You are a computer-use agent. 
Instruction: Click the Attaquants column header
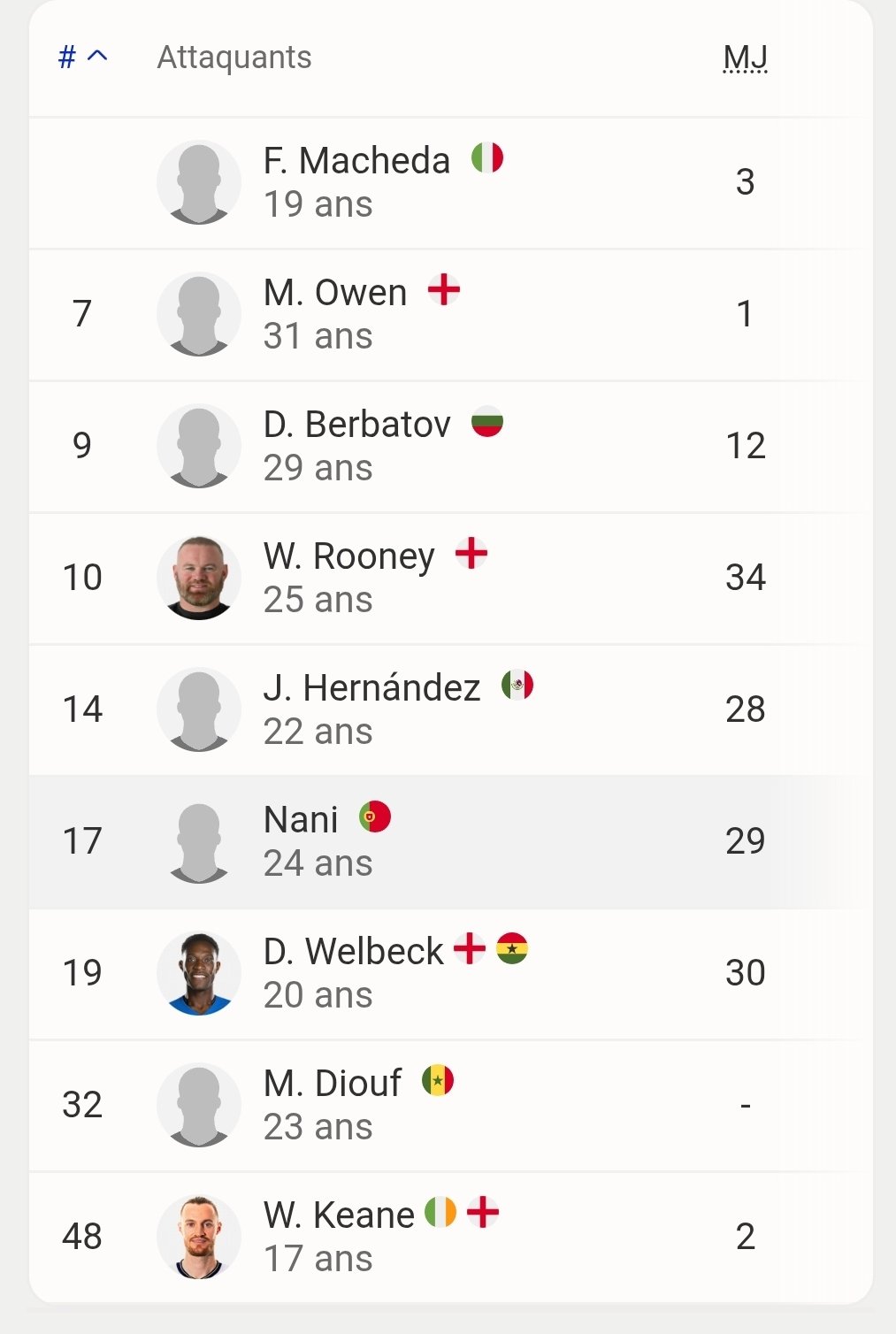click(x=234, y=58)
